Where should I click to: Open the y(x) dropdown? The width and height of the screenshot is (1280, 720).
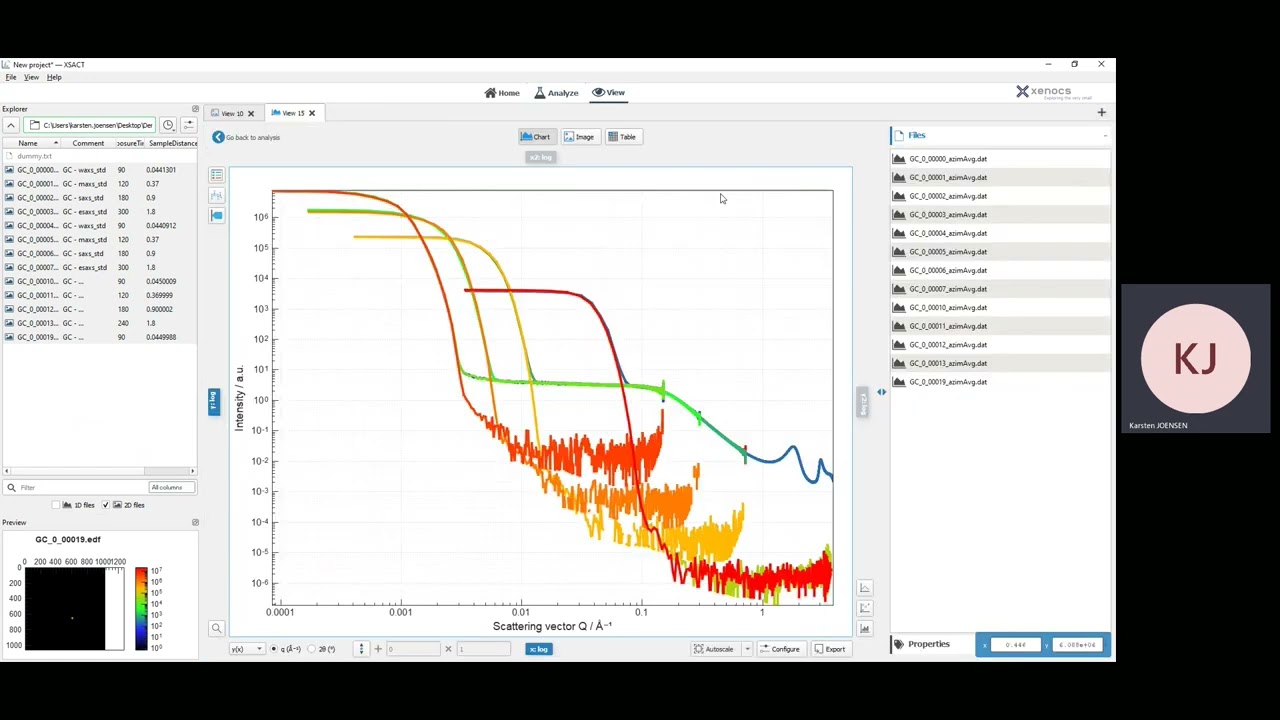(247, 649)
